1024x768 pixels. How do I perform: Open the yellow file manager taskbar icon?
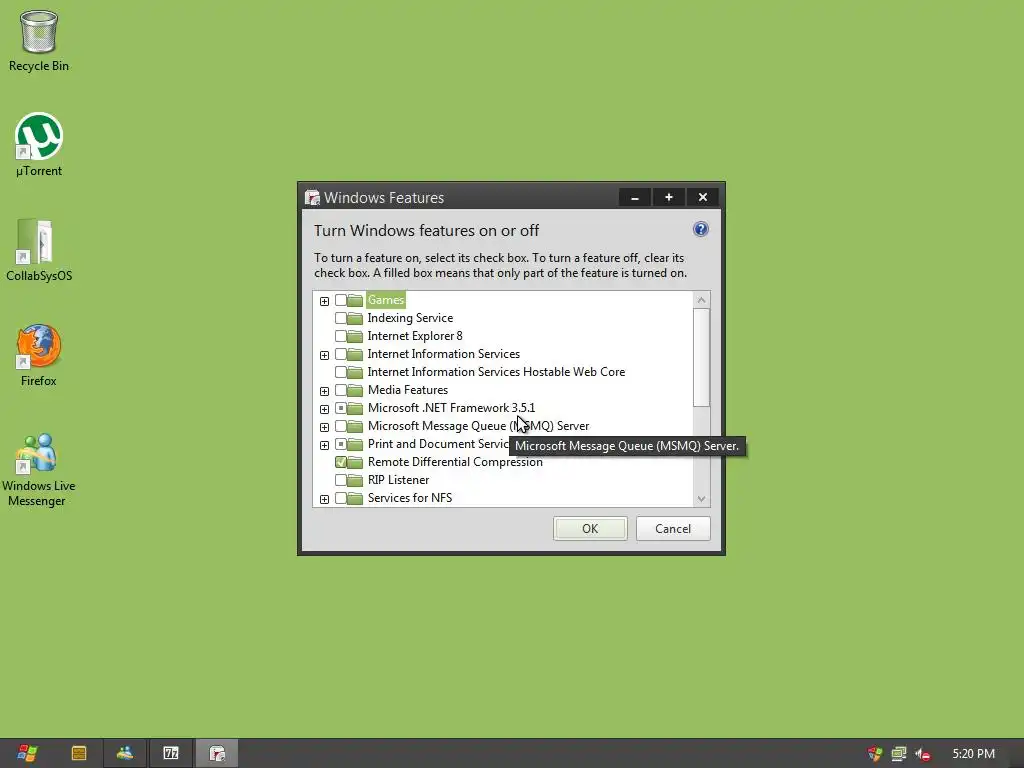(x=79, y=753)
